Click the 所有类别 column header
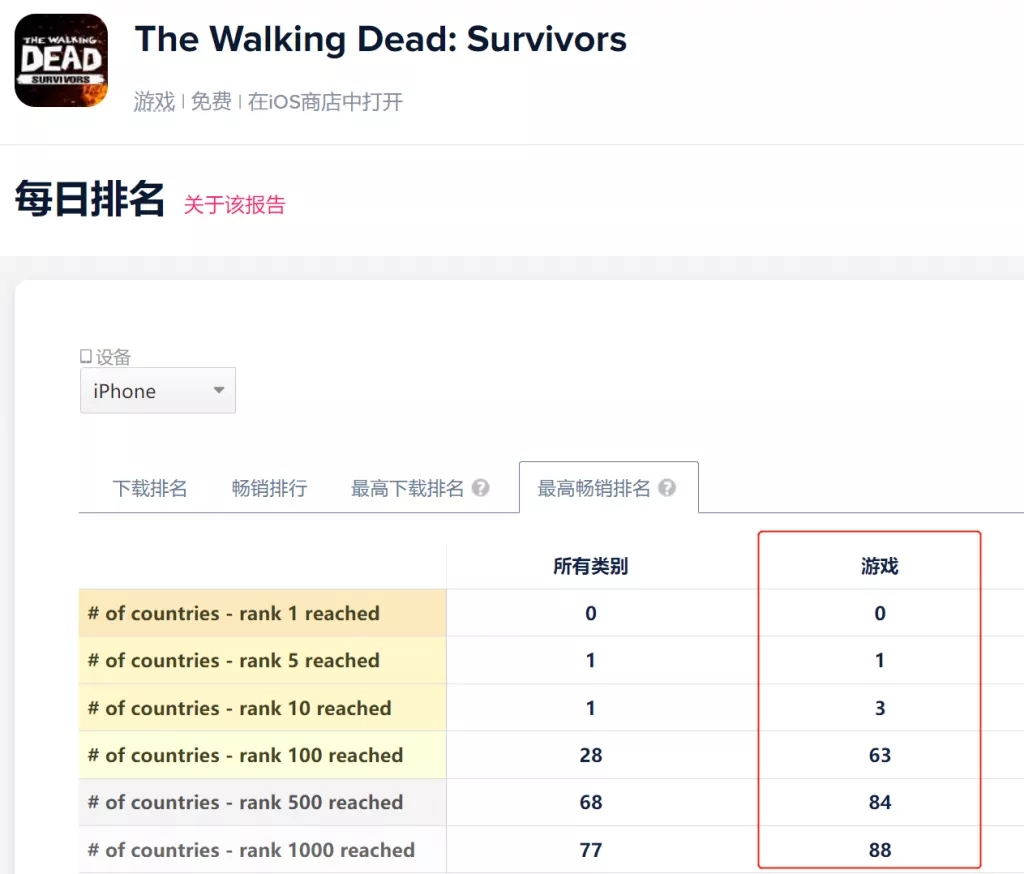This screenshot has height=874, width=1024. [591, 566]
